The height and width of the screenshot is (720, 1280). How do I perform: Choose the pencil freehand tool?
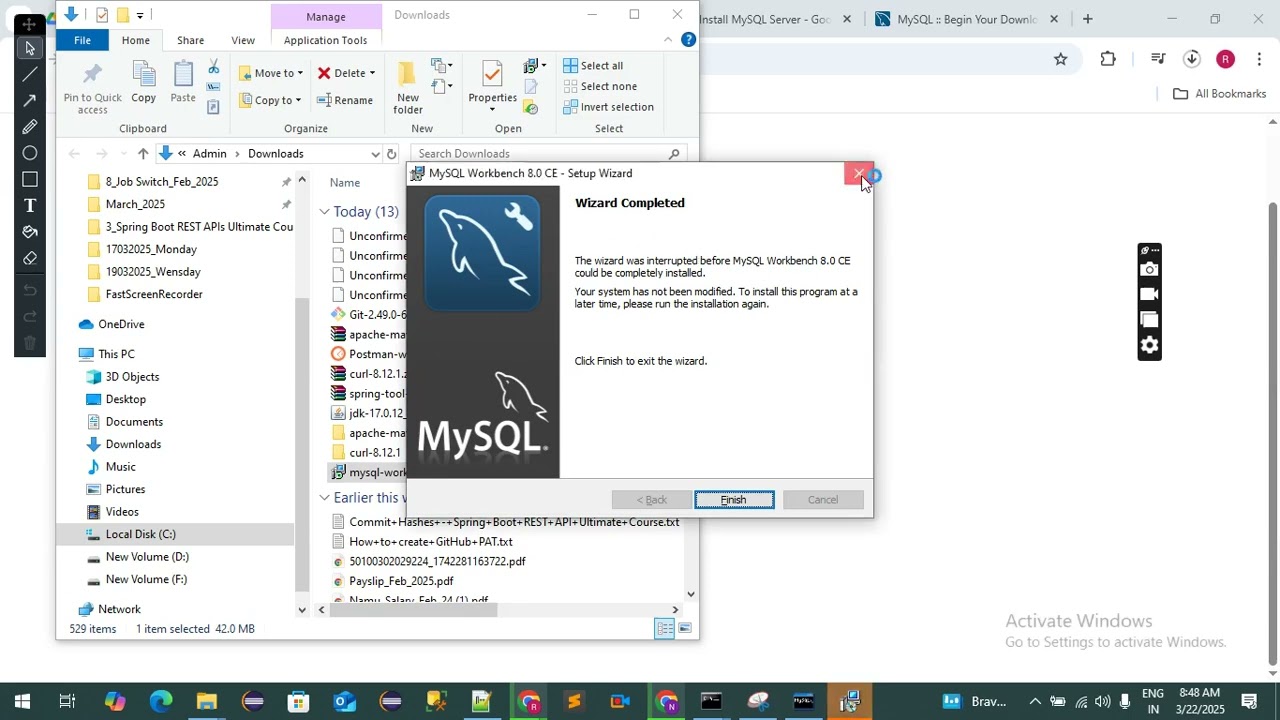click(x=30, y=127)
